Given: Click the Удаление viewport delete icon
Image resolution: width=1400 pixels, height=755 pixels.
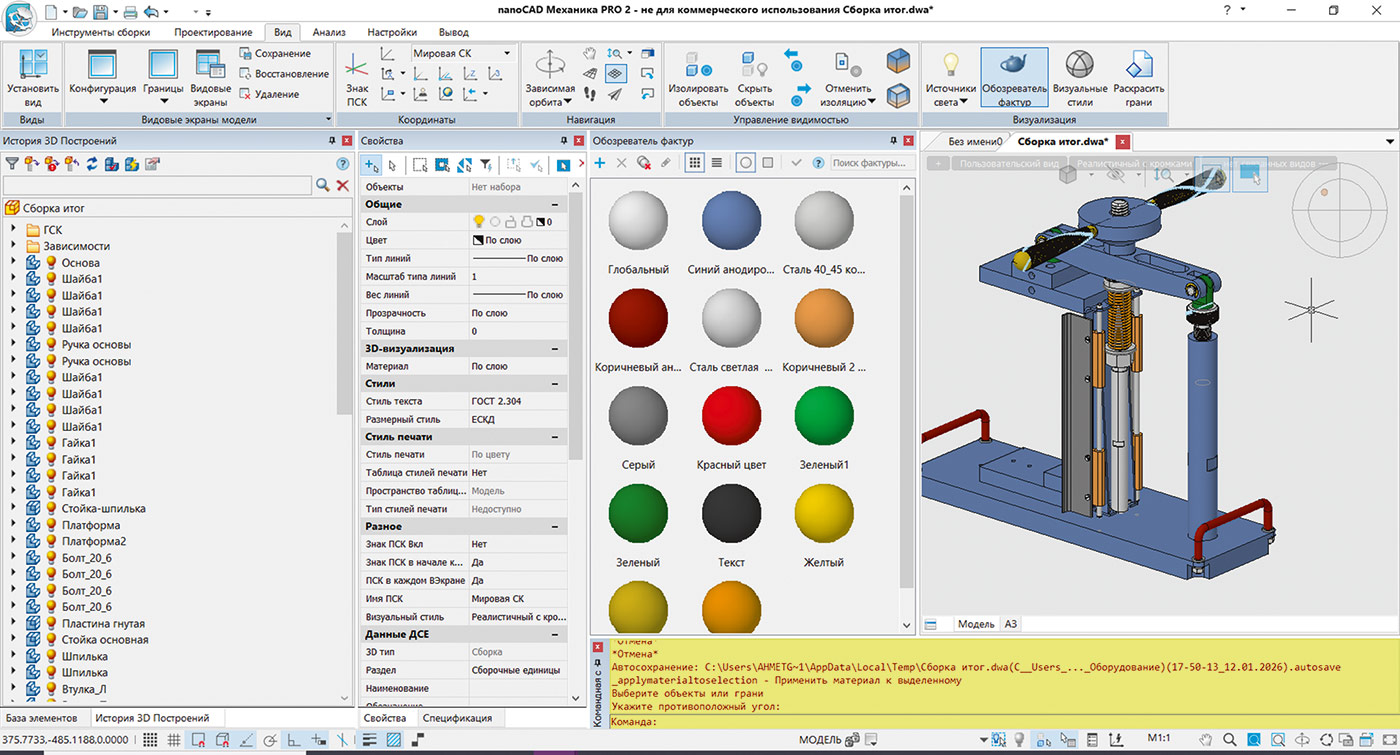Looking at the screenshot, I should (246, 94).
